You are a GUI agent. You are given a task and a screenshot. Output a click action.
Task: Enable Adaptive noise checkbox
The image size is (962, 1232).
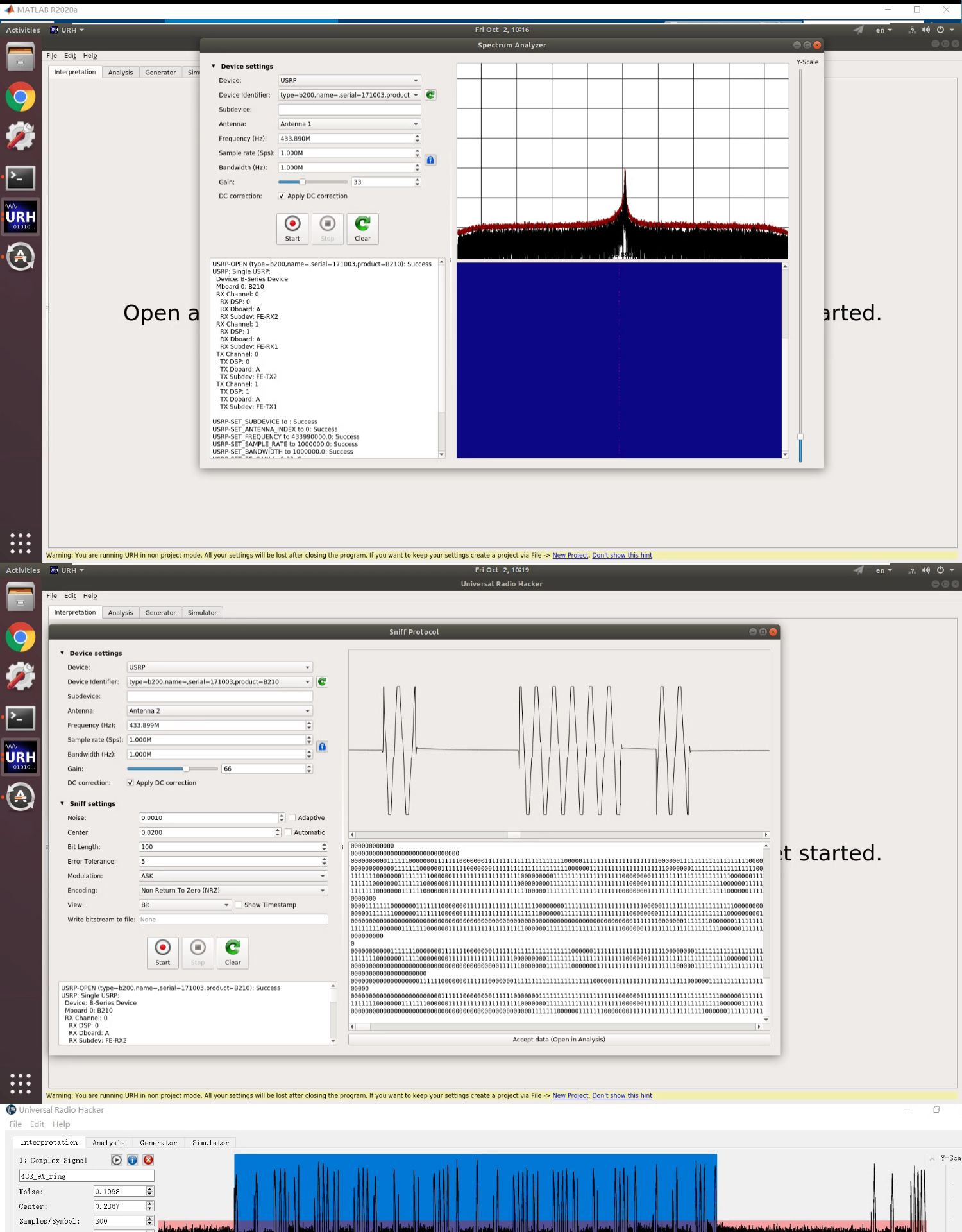[292, 817]
